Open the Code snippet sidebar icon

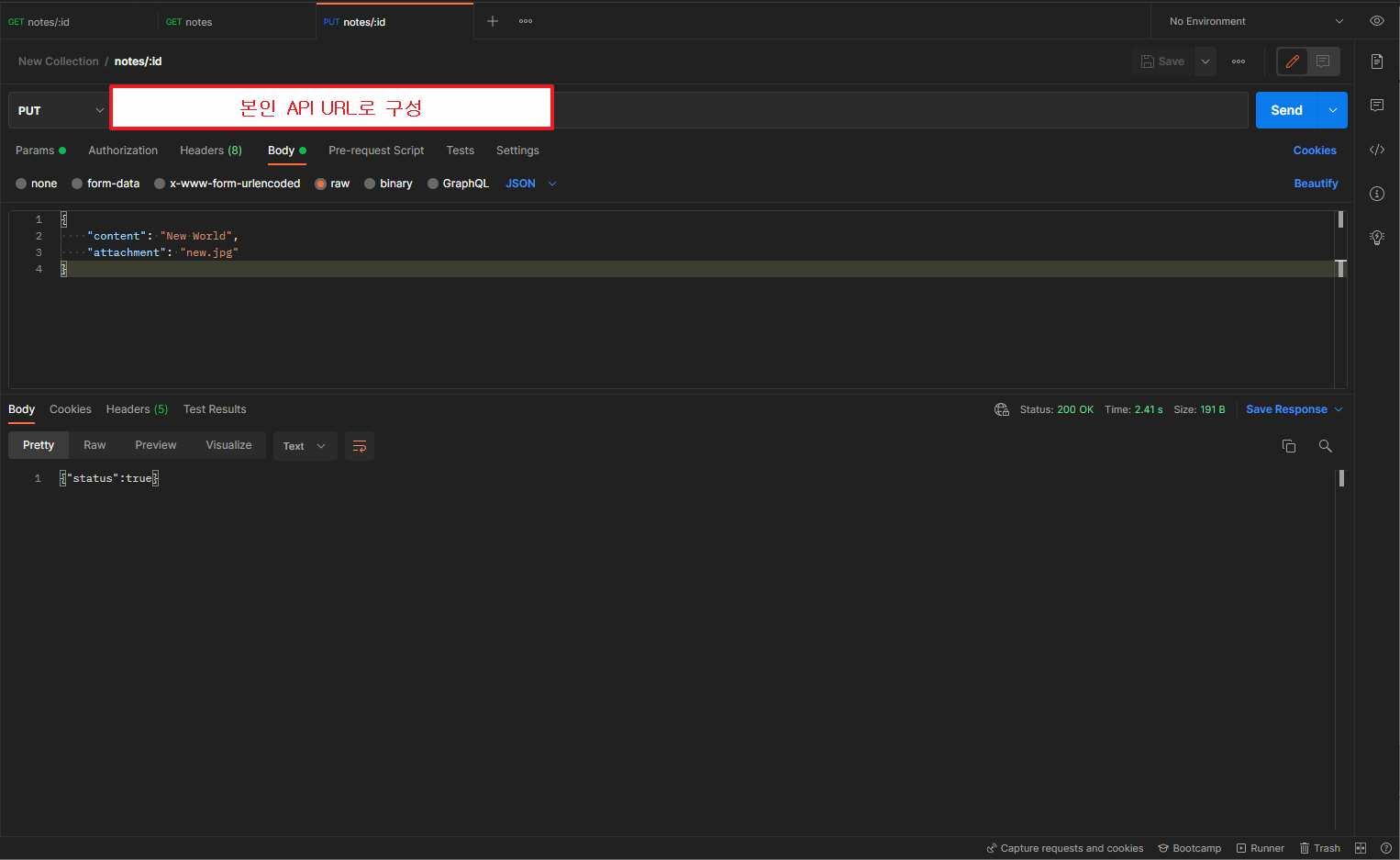1377,150
